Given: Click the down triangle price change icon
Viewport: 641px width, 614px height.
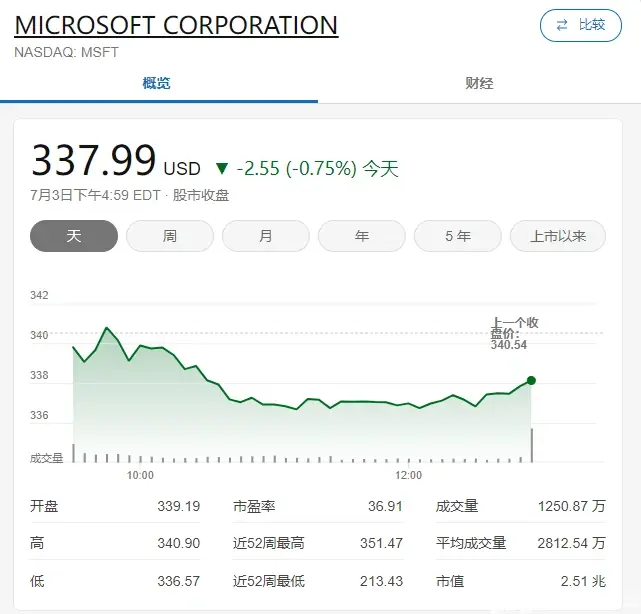Looking at the screenshot, I should coord(222,169).
